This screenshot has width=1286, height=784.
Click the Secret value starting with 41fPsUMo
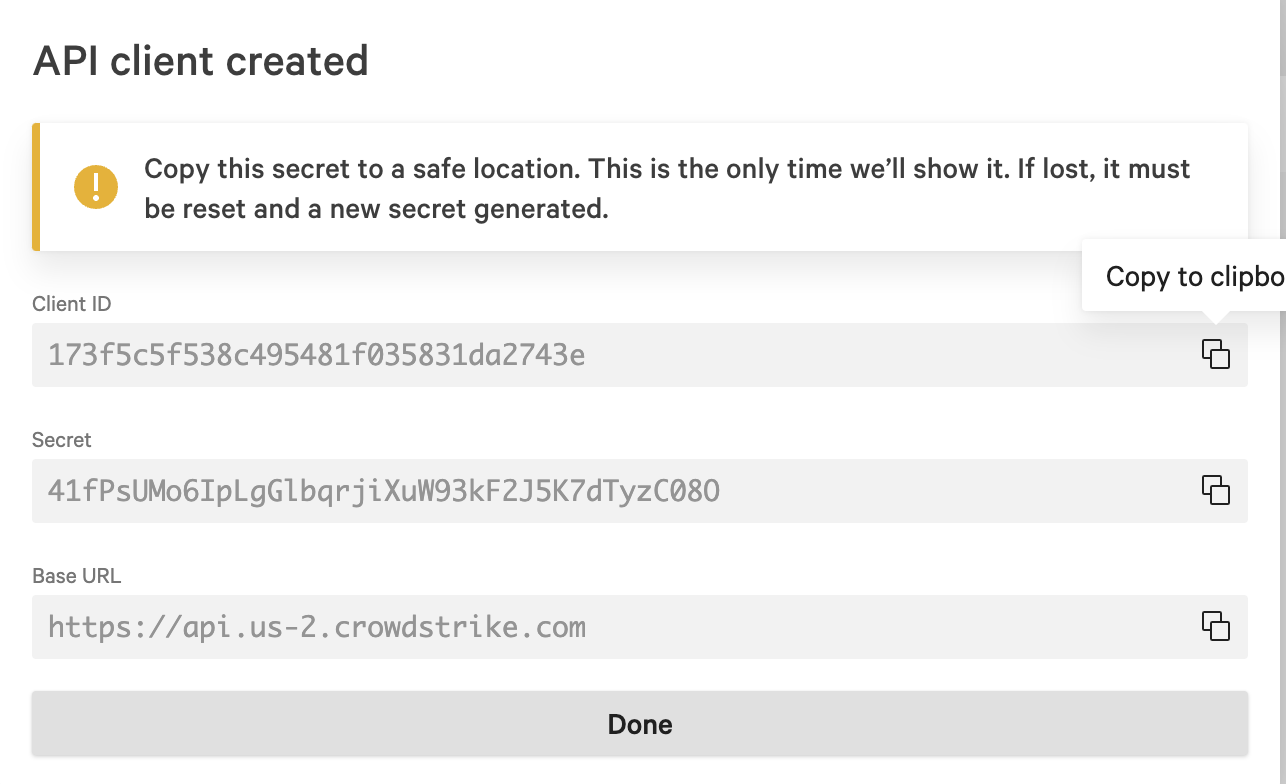click(x=384, y=491)
